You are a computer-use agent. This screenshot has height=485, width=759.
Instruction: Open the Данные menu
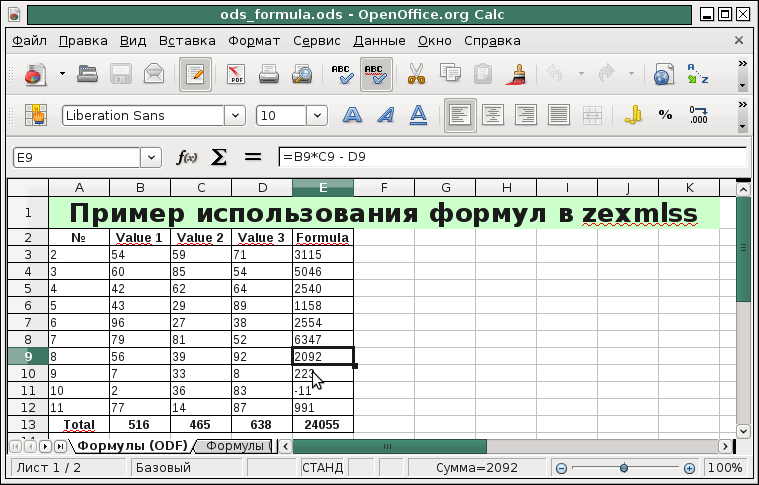click(x=380, y=41)
